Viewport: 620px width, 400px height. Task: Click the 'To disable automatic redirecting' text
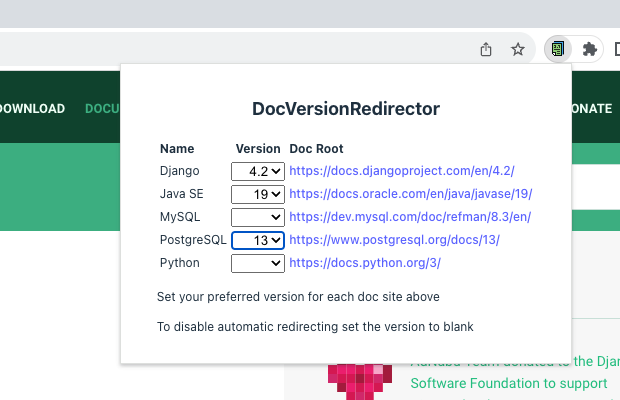315,327
